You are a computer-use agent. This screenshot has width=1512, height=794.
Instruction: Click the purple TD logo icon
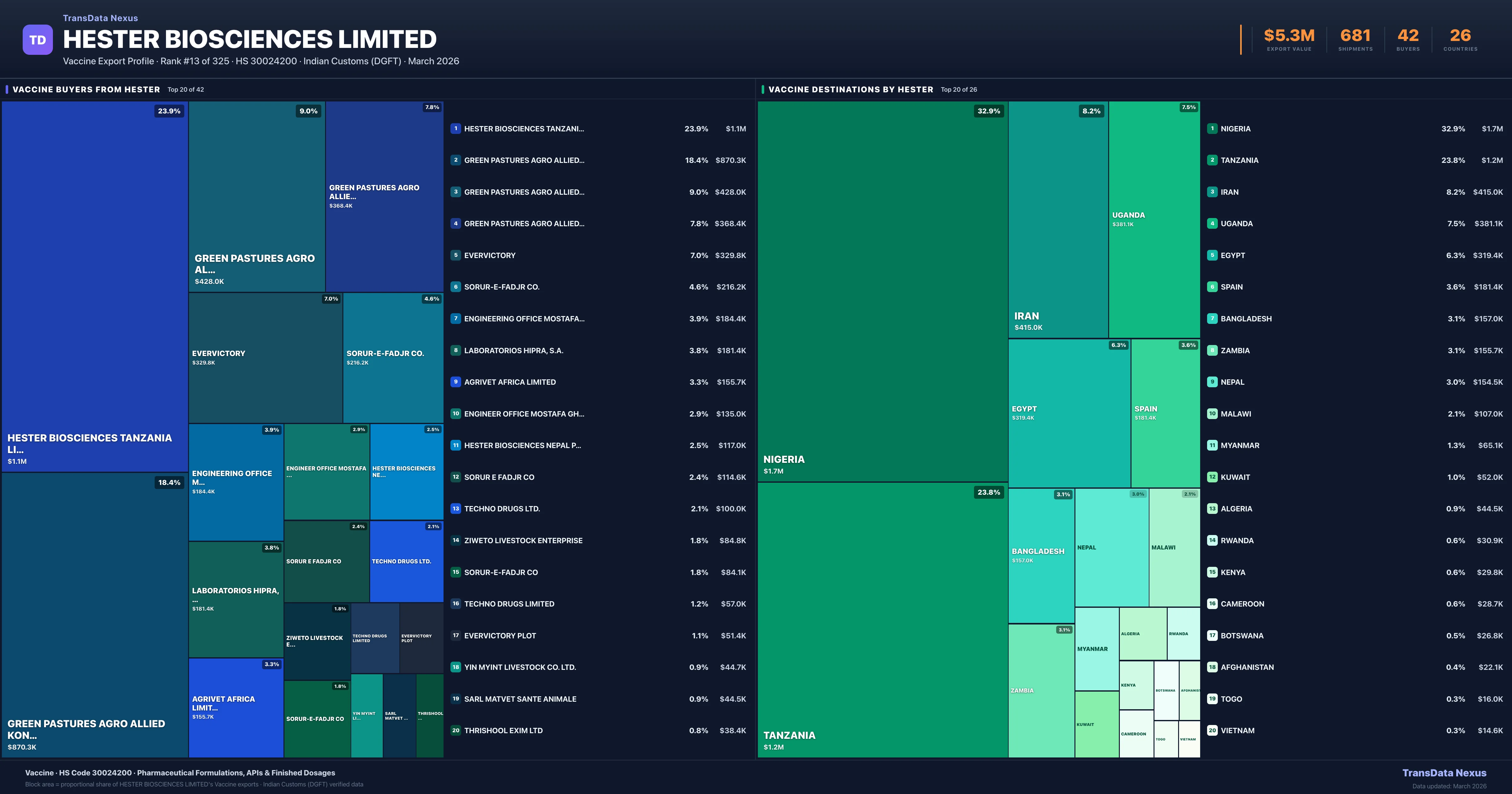coord(37,40)
